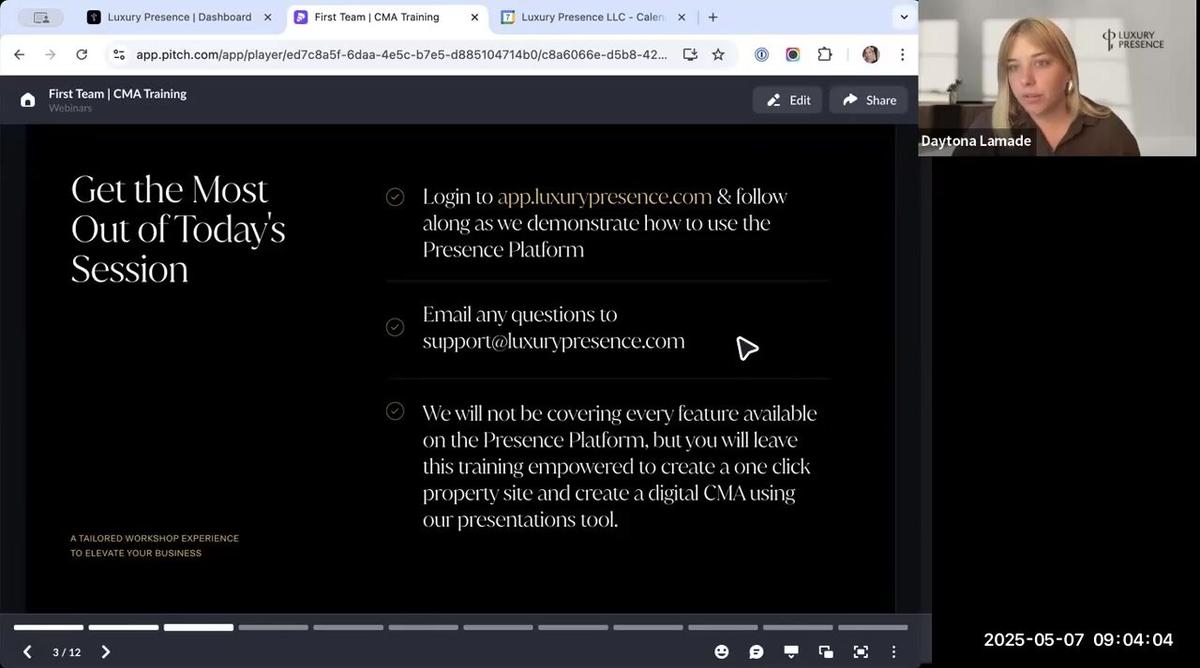Select the First Team | CMA Training tab
The width and height of the screenshot is (1200, 668).
coord(386,17)
